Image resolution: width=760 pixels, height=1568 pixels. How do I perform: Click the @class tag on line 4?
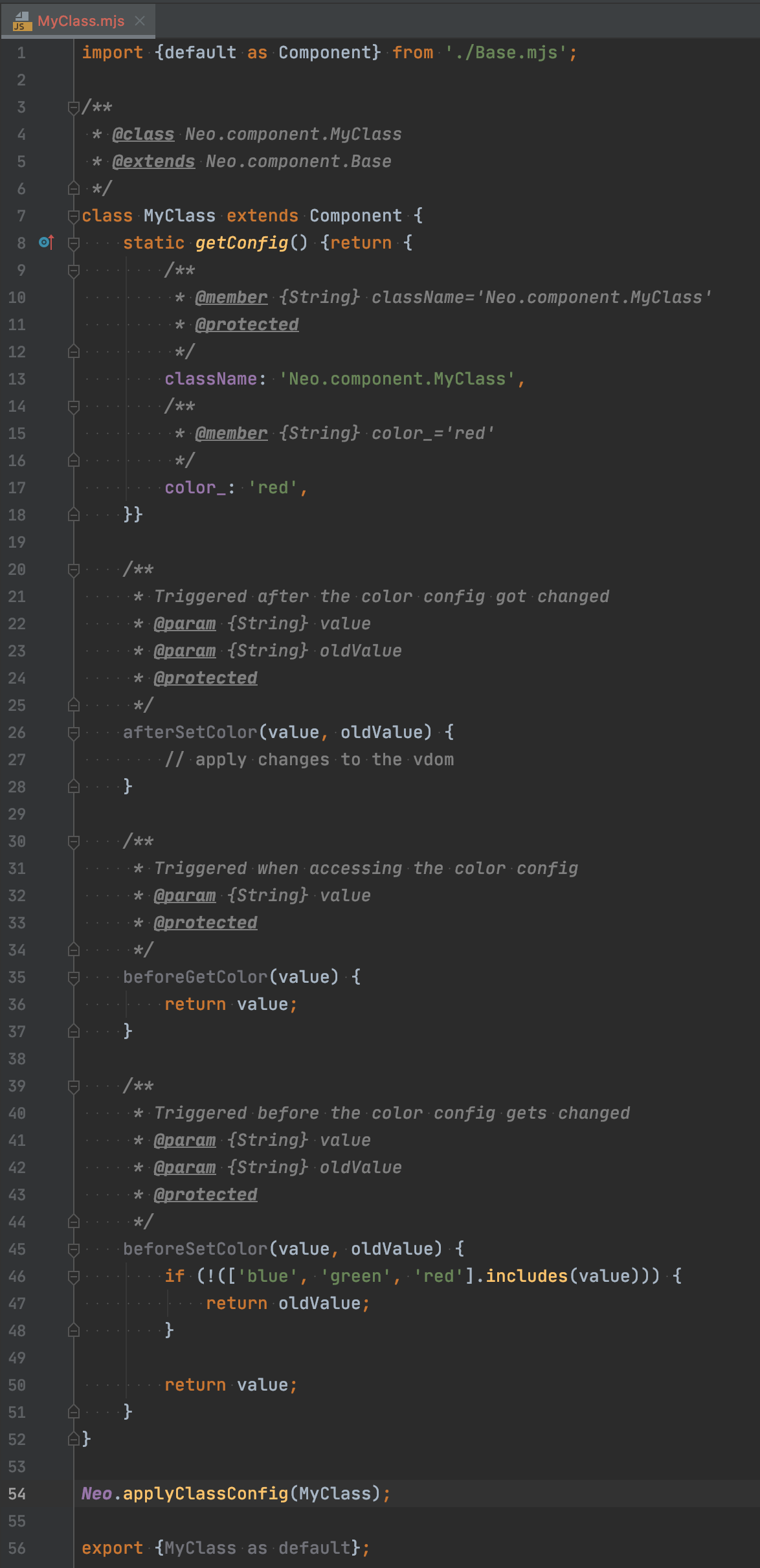(x=143, y=134)
